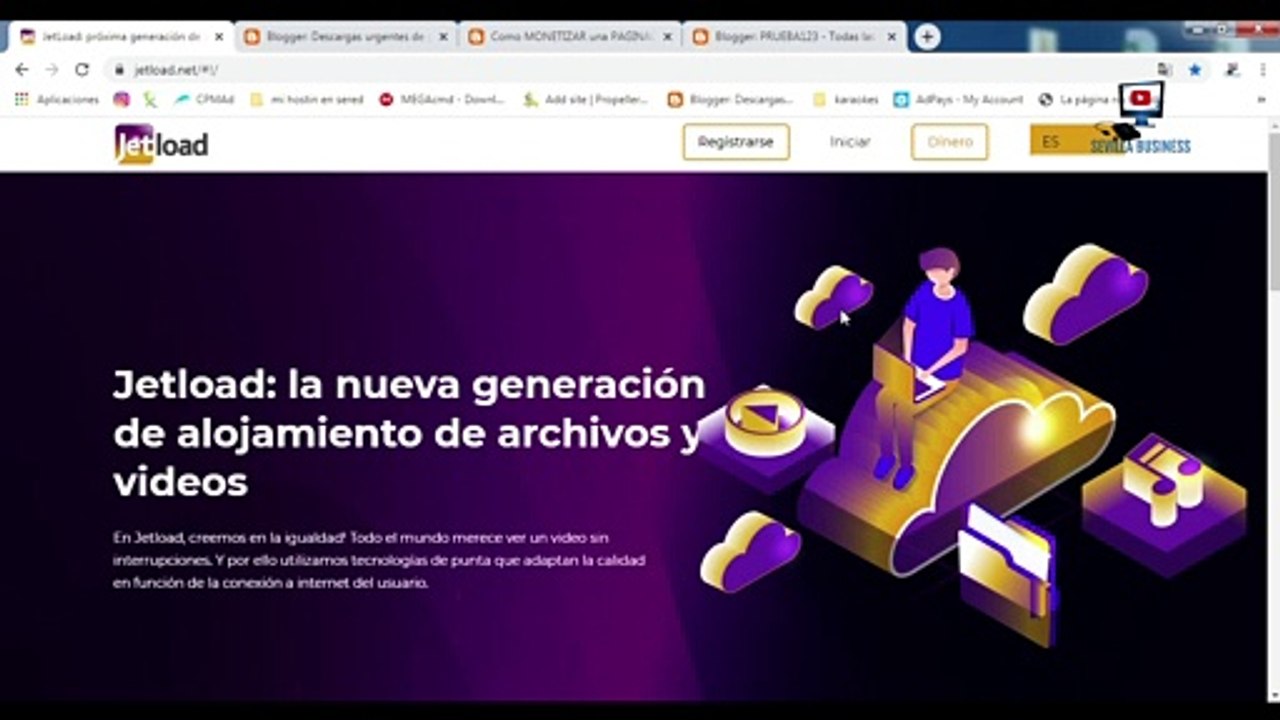Switch to Blogger: PRUEBA123 tab

pyautogui.click(x=795, y=37)
